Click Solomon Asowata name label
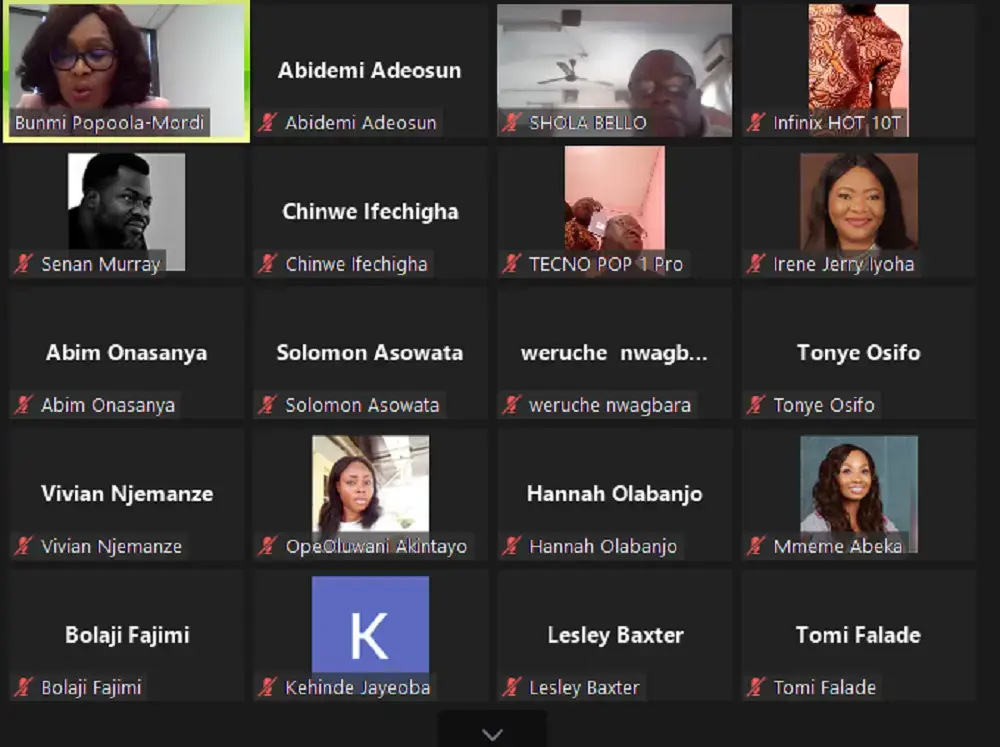The image size is (1000, 747). 362,405
